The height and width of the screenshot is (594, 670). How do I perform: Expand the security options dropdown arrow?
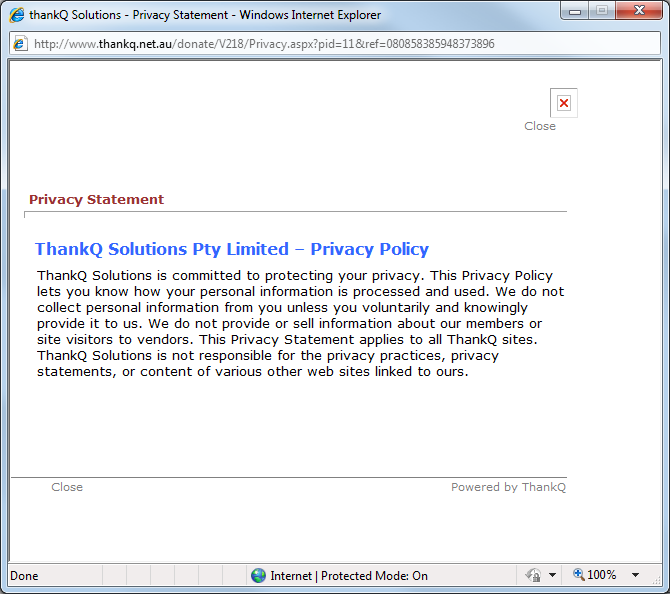552,576
